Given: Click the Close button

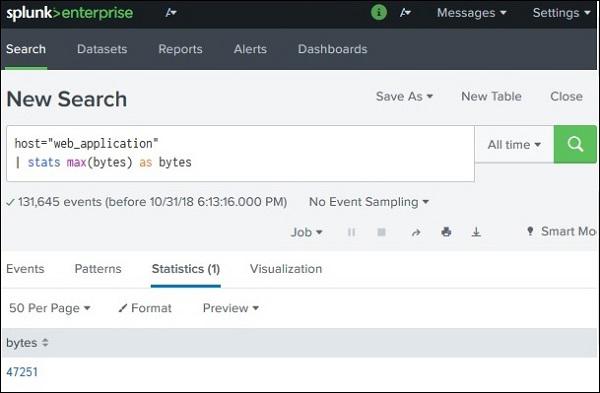Looking at the screenshot, I should [566, 96].
